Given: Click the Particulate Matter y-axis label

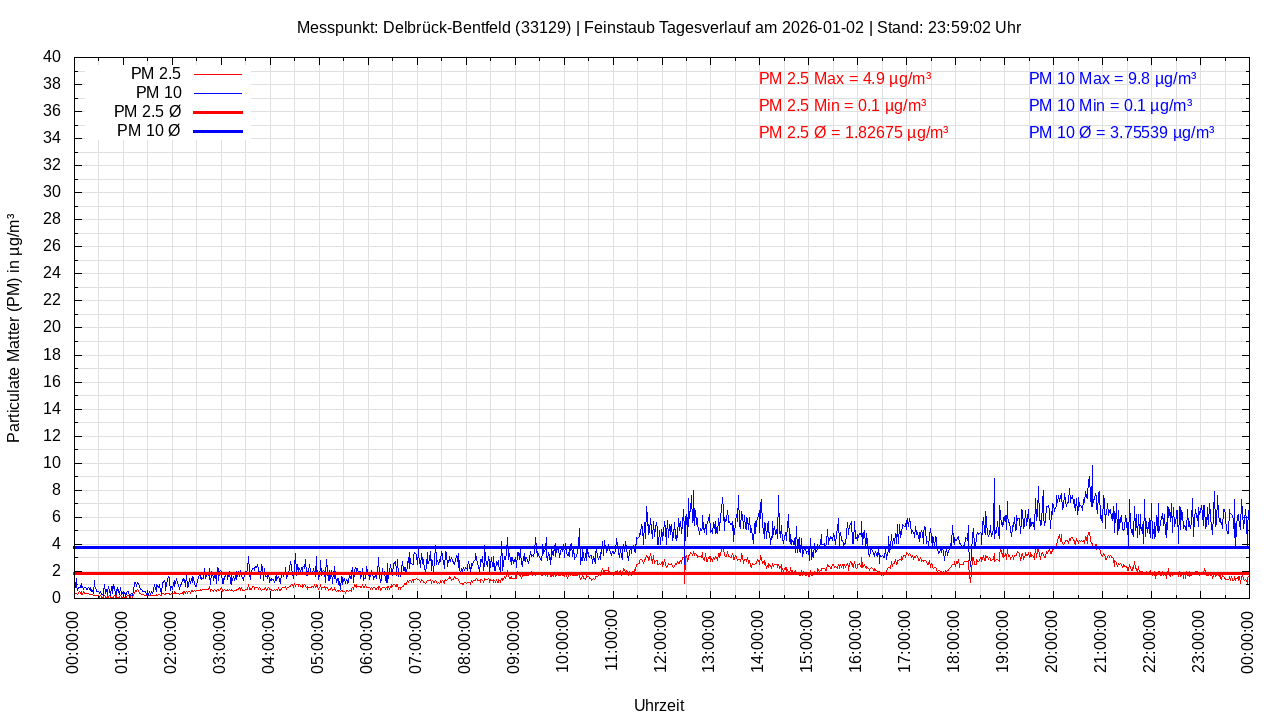Looking at the screenshot, I should tap(14, 327).
